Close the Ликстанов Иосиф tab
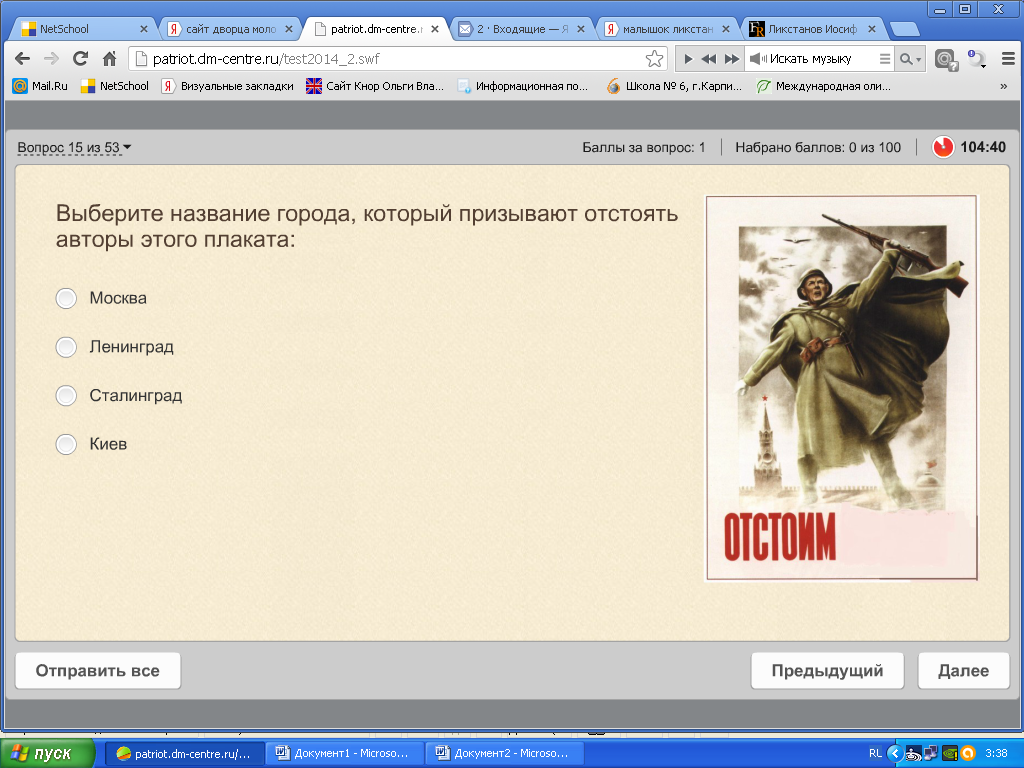Screen dimensions: 1024x768 tap(872, 29)
